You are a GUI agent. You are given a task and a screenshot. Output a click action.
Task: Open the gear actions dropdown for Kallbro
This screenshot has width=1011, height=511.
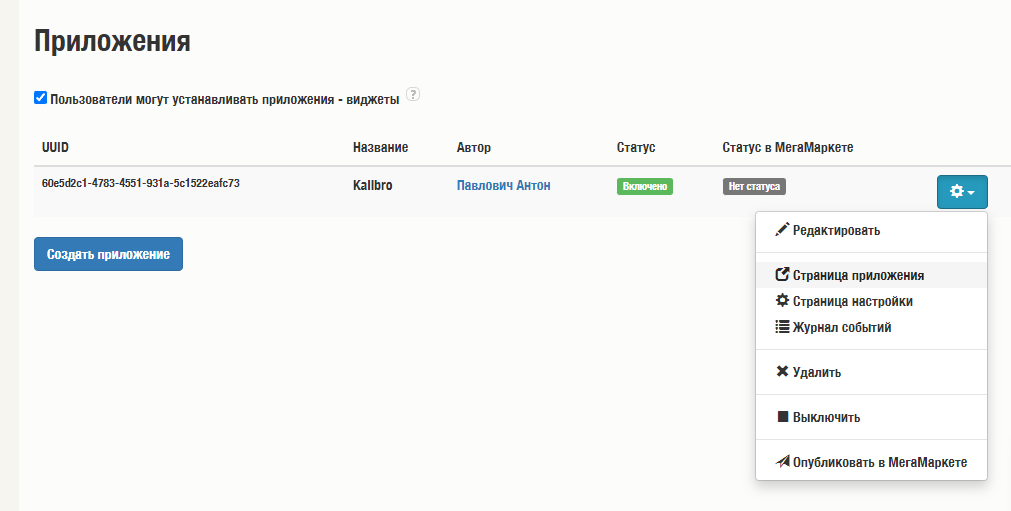[x=962, y=191]
